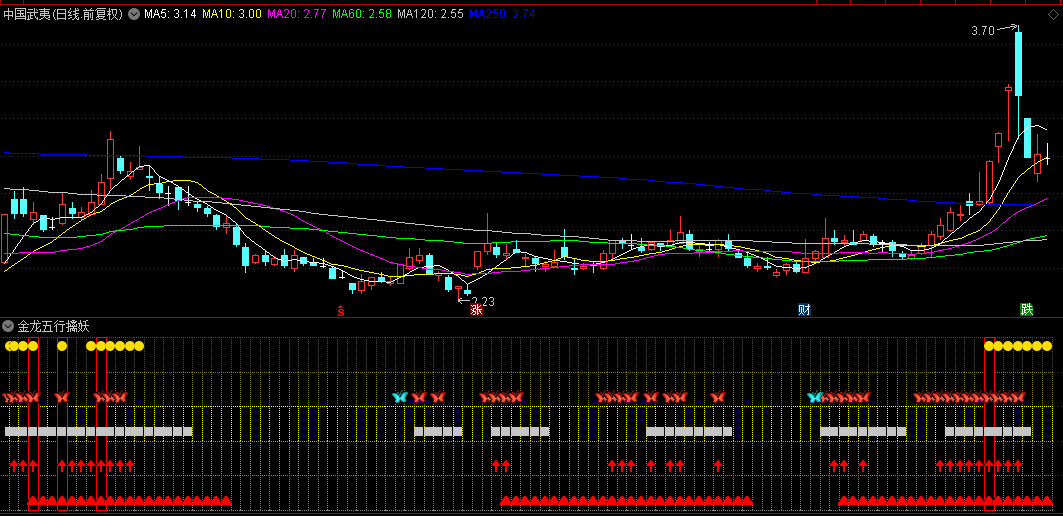Click the tall cyan candlestick at the 3.70 peak

click(x=1018, y=63)
